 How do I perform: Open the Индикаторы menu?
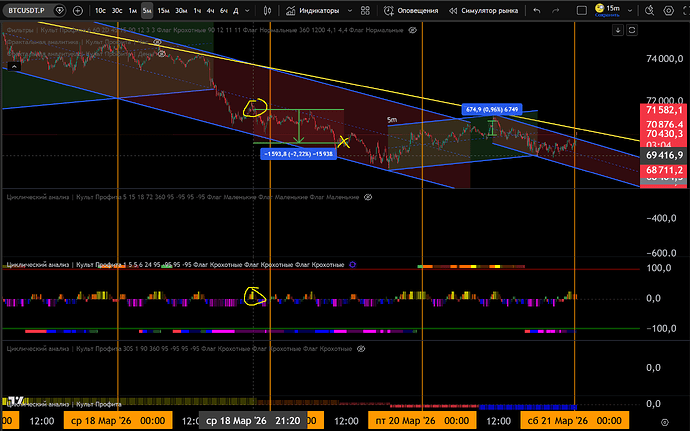click(316, 11)
